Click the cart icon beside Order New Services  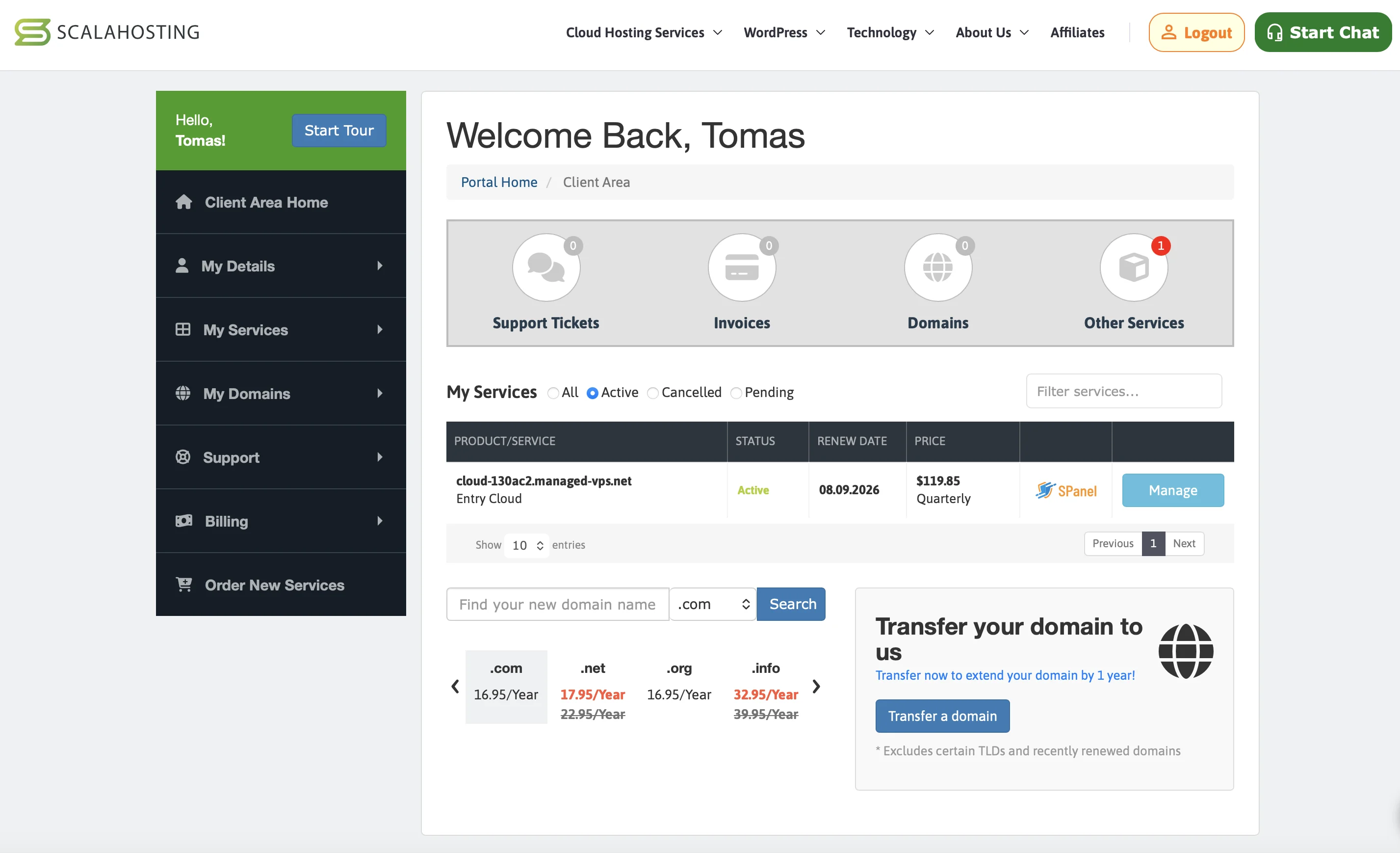183,584
